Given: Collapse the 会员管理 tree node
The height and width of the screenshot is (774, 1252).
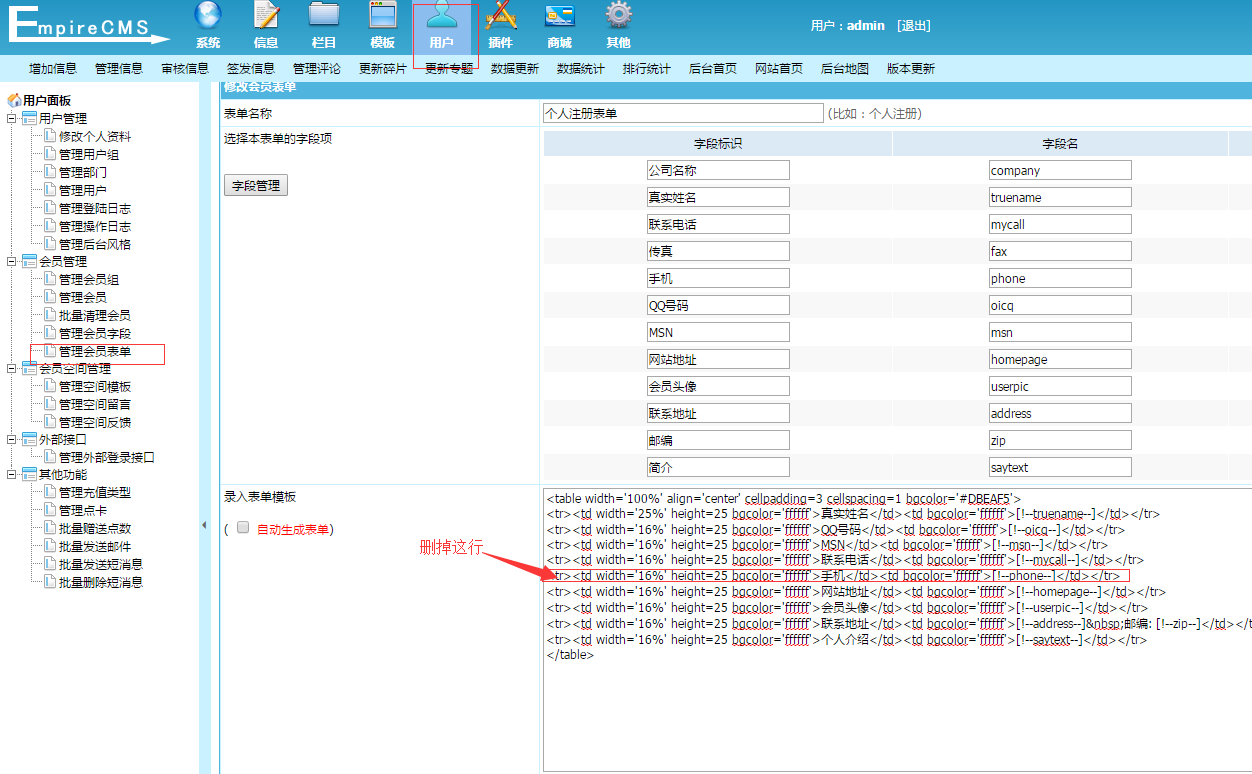Looking at the screenshot, I should 12,262.
